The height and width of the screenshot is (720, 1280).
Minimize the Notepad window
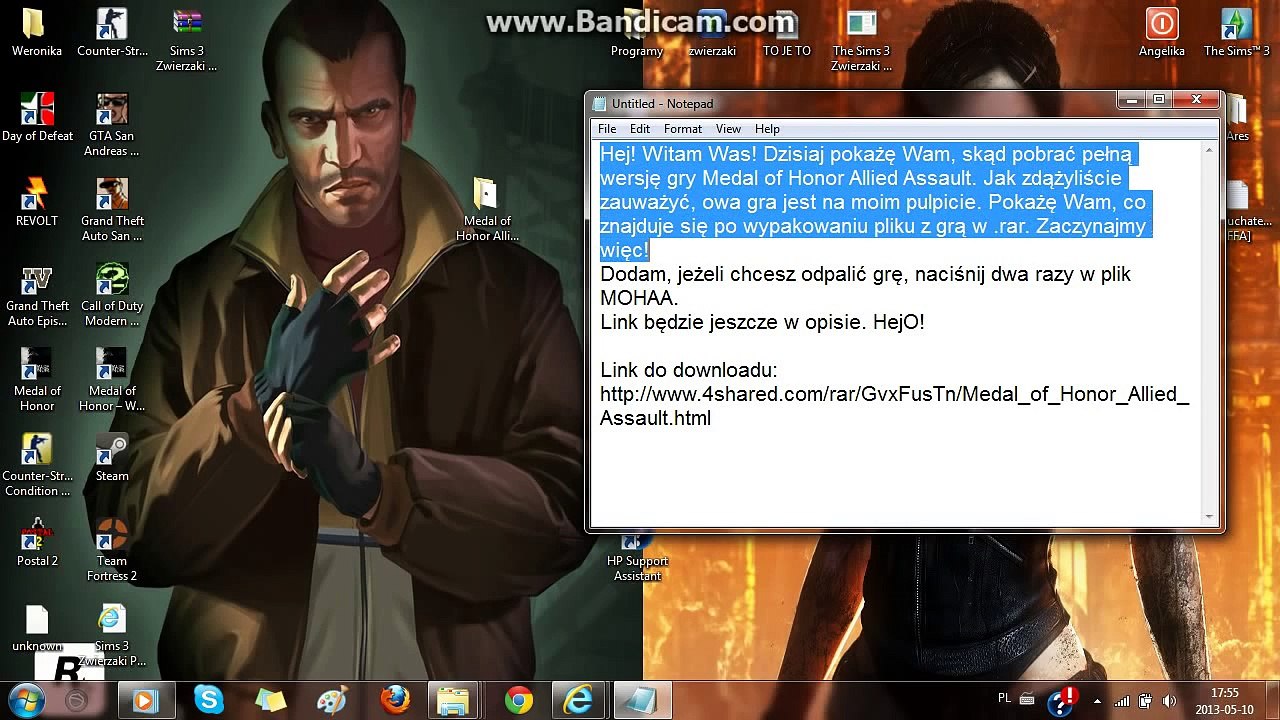coord(1132,100)
